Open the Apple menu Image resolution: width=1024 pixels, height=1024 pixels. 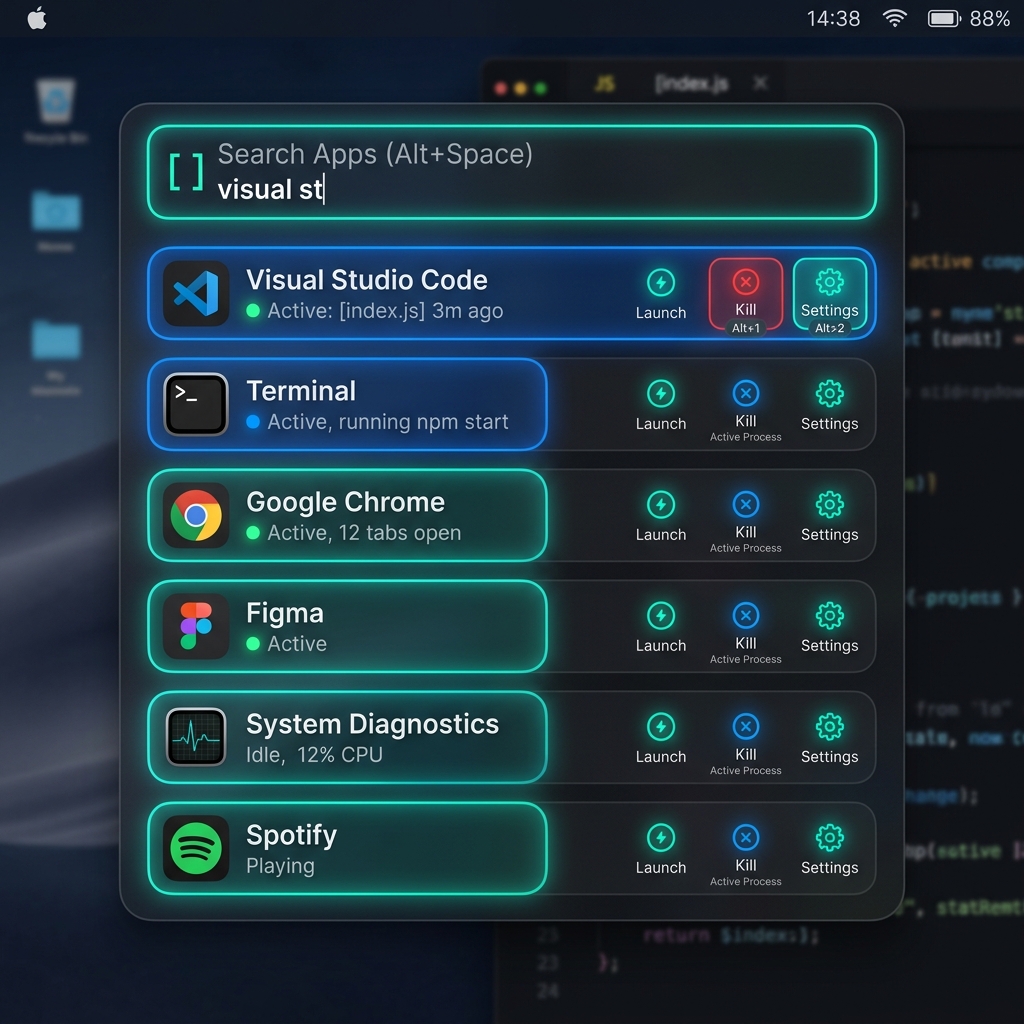(x=37, y=18)
